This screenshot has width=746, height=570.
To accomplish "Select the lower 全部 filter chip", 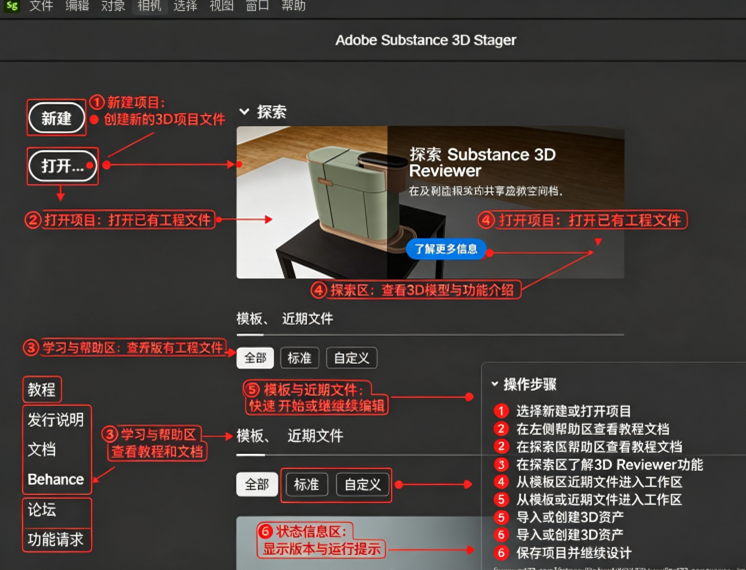I will (257, 484).
